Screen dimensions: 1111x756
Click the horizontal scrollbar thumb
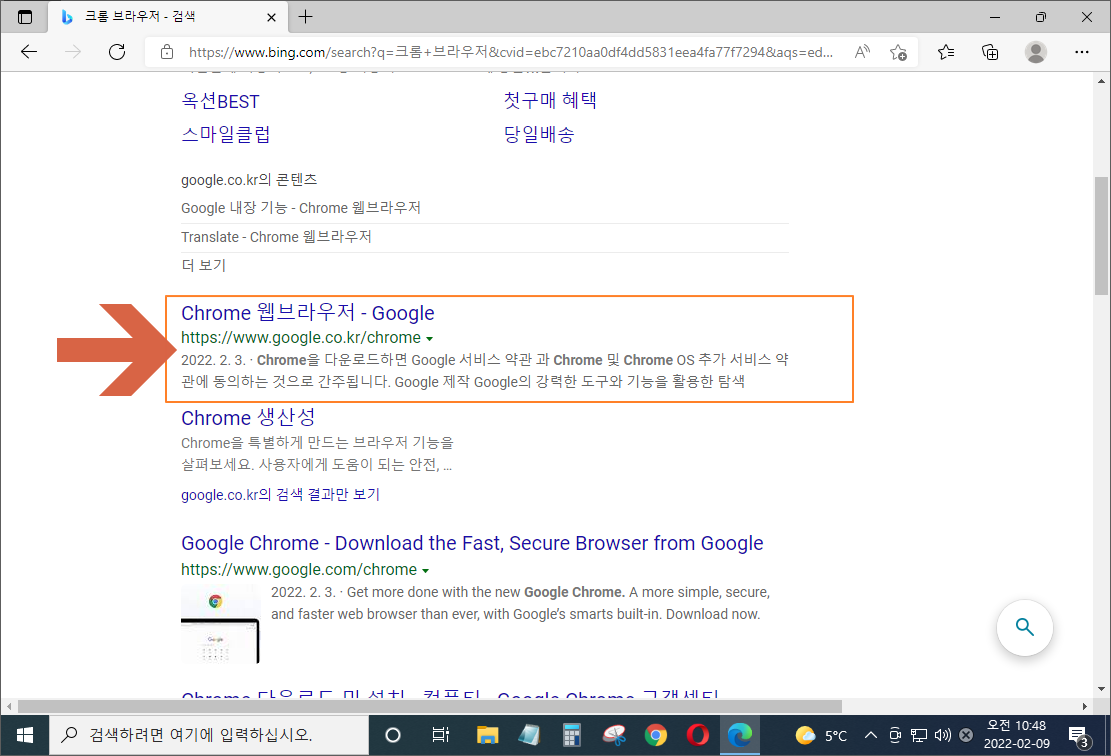click(x=429, y=706)
